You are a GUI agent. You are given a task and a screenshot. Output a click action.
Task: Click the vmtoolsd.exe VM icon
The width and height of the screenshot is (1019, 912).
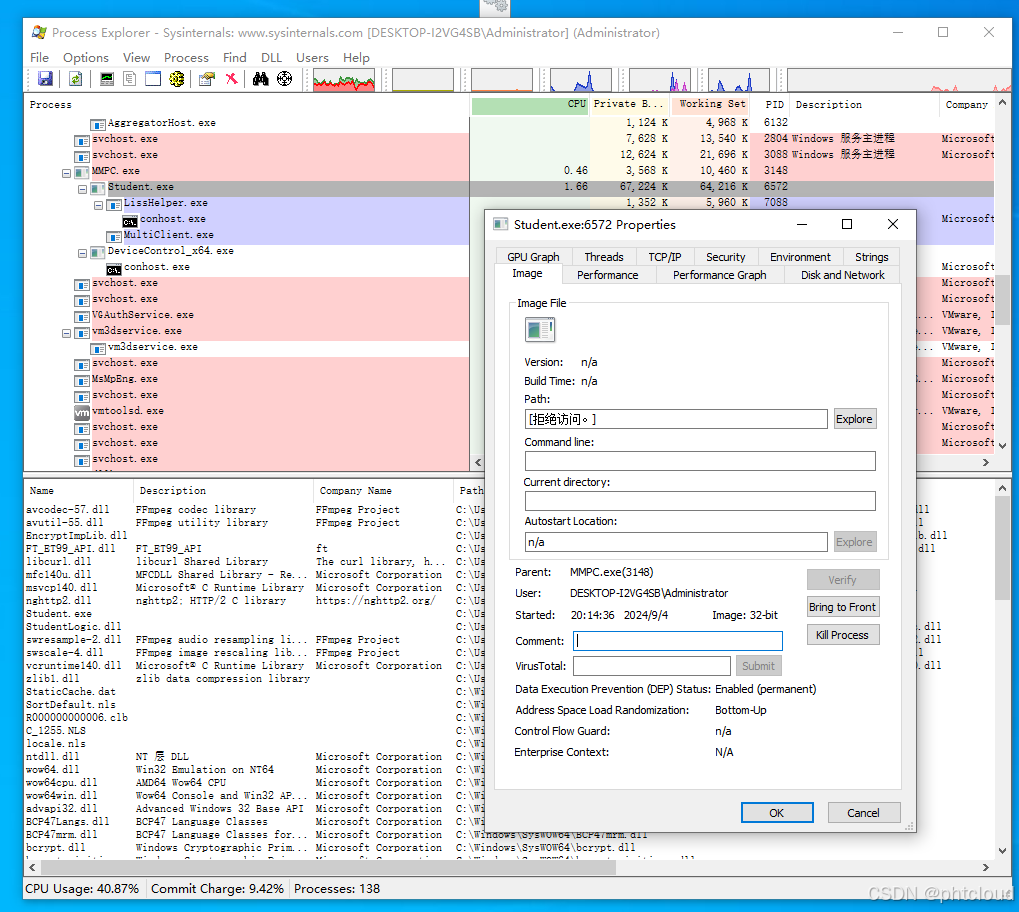click(x=82, y=412)
